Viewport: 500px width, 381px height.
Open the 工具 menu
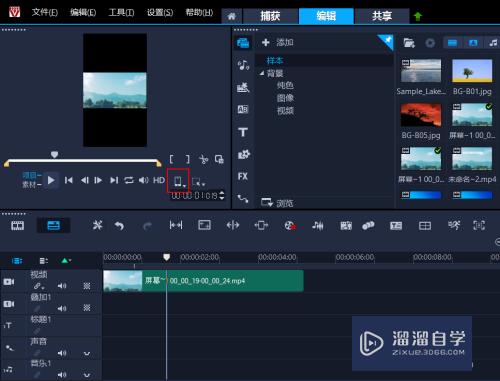tap(121, 12)
